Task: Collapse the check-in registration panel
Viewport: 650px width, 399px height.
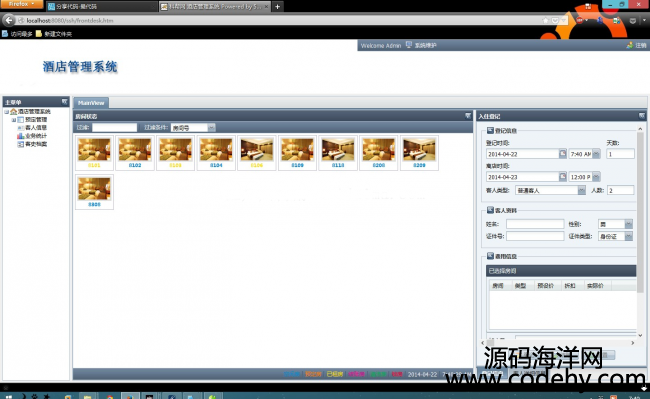Action: [641, 116]
